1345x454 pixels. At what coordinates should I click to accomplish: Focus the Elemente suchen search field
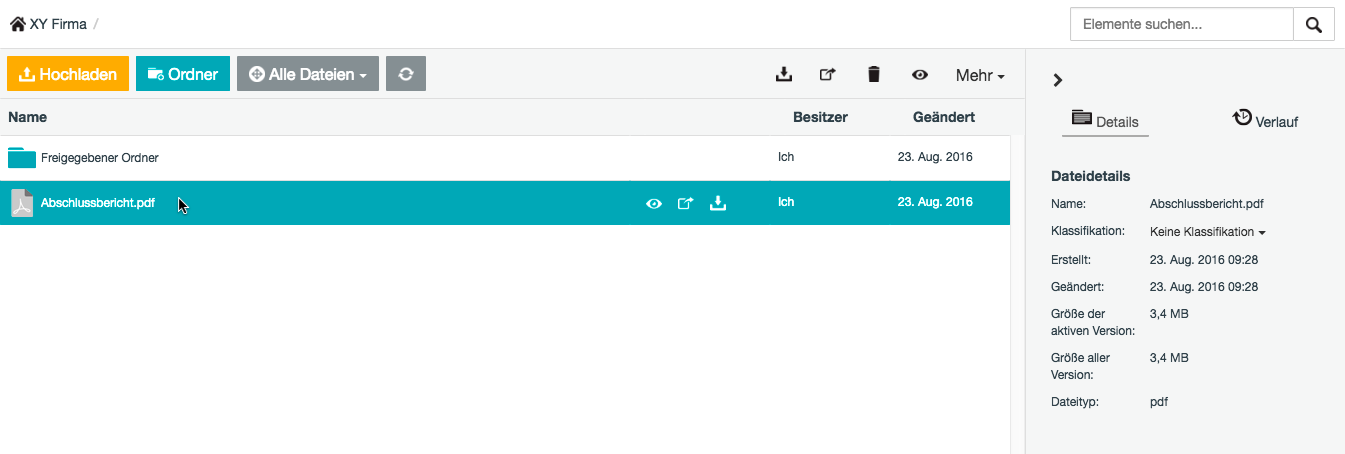point(1182,24)
